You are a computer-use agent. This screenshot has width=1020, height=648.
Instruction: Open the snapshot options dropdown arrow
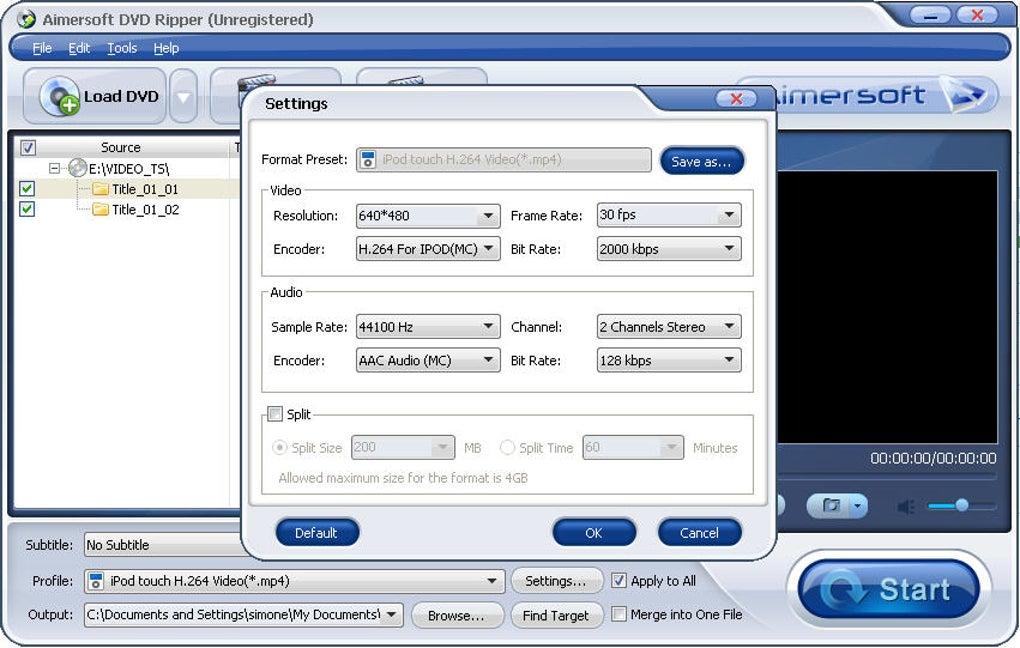point(859,506)
